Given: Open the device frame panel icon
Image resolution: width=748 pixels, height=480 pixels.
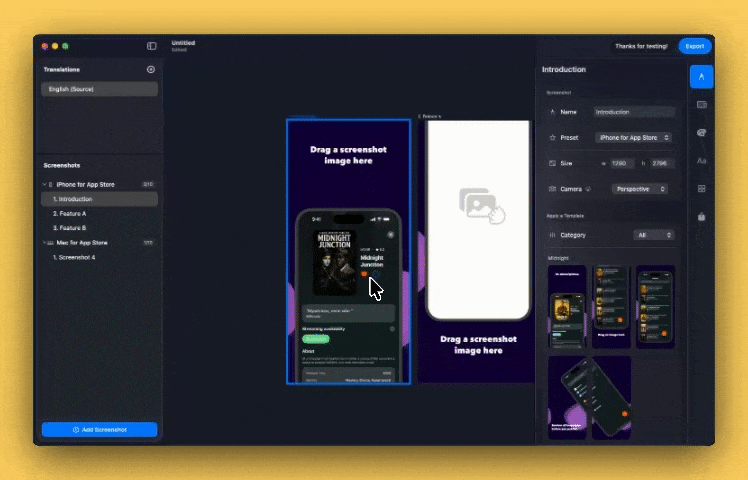Looking at the screenshot, I should tap(701, 104).
